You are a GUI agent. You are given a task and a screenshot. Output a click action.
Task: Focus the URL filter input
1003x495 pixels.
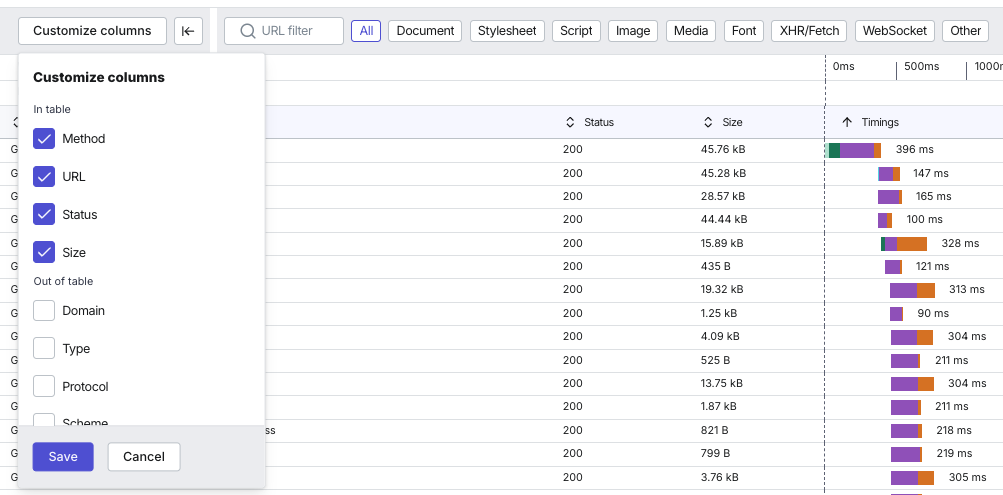[x=284, y=31]
